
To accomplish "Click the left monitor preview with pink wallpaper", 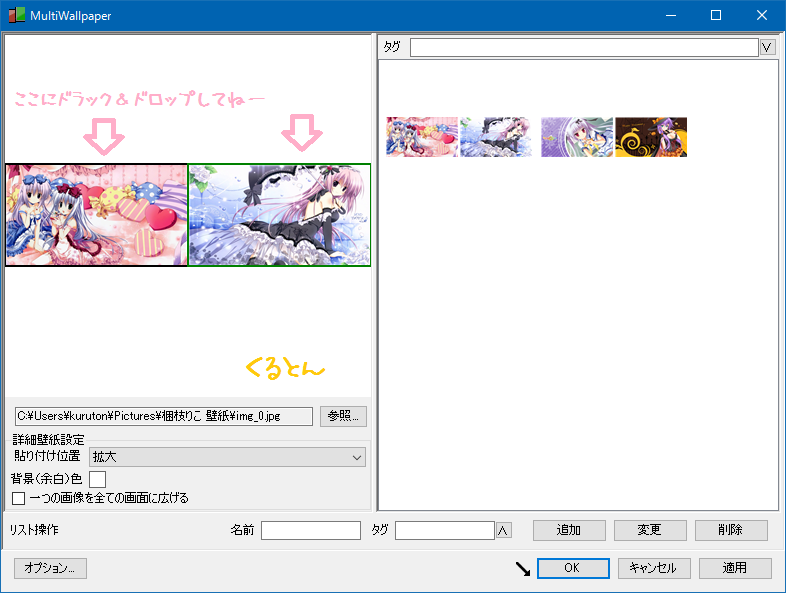I will click(96, 215).
